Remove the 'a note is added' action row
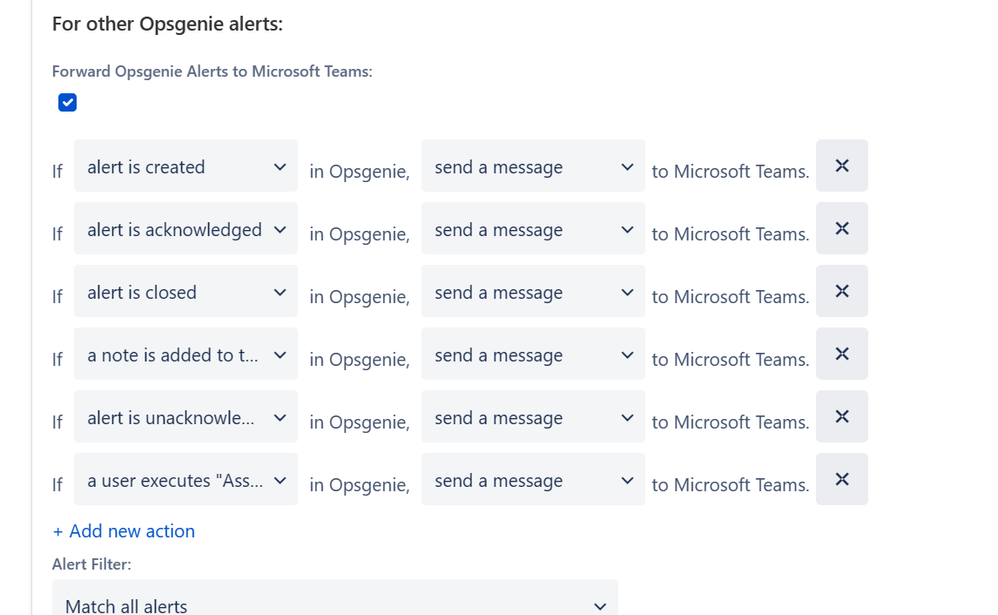This screenshot has width=998, height=615. (841, 354)
